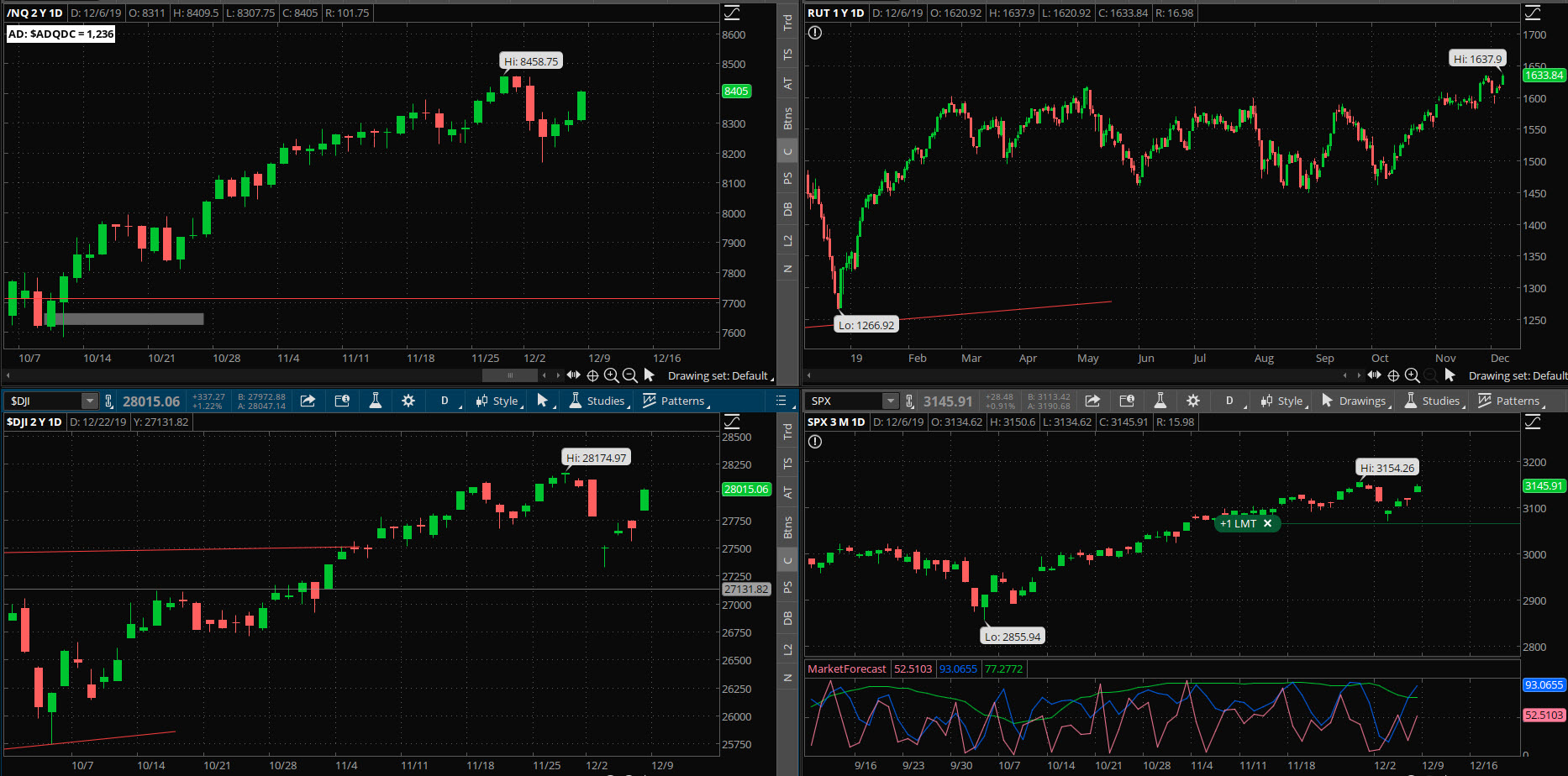Open Drawing set: Default under /NQ chart
This screenshot has height=776, width=1568.
(720, 375)
